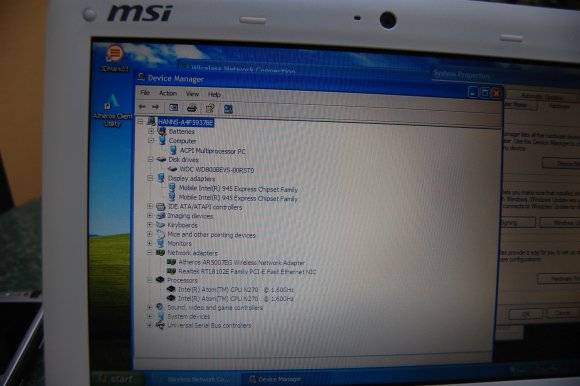
Task: Click the Print toolbar icon
Action: (192, 108)
